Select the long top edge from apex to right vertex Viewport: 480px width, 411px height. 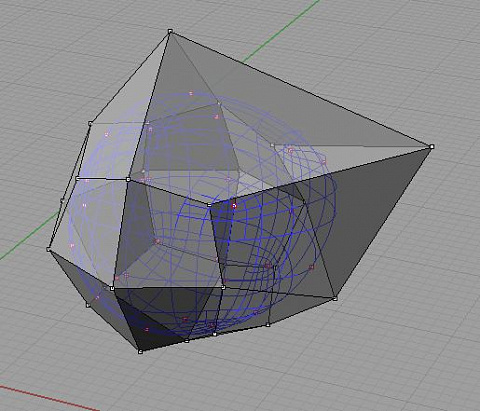pos(301,89)
